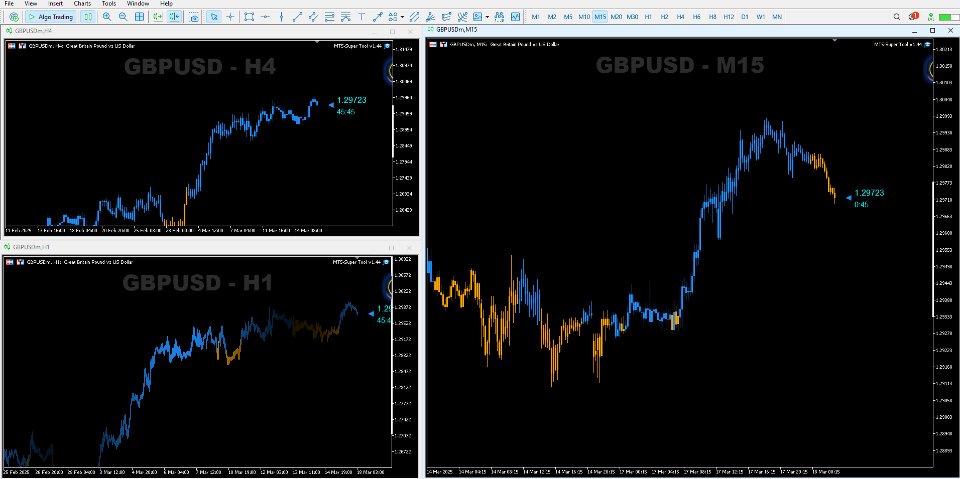Click the search magnifier icon
This screenshot has height=479, width=960.
898,17
